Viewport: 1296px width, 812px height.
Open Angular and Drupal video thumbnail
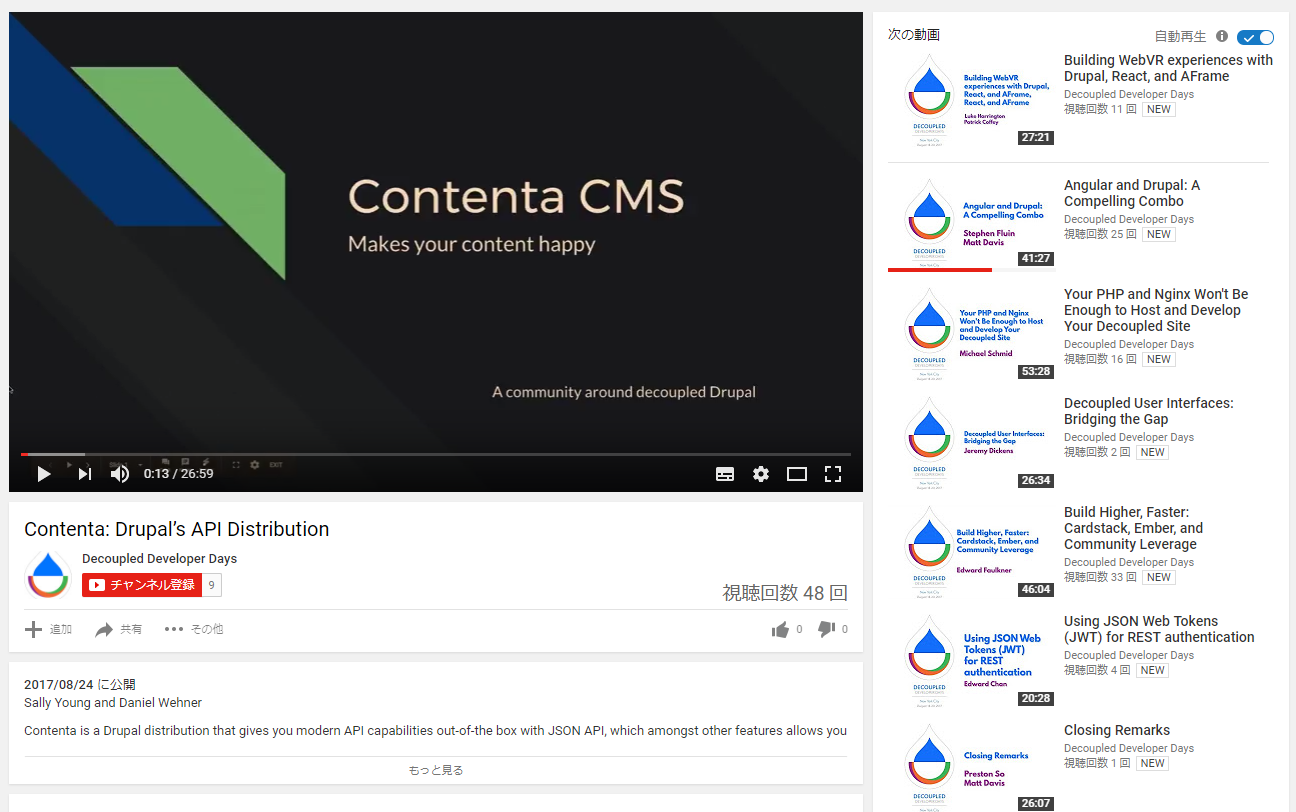[971, 225]
